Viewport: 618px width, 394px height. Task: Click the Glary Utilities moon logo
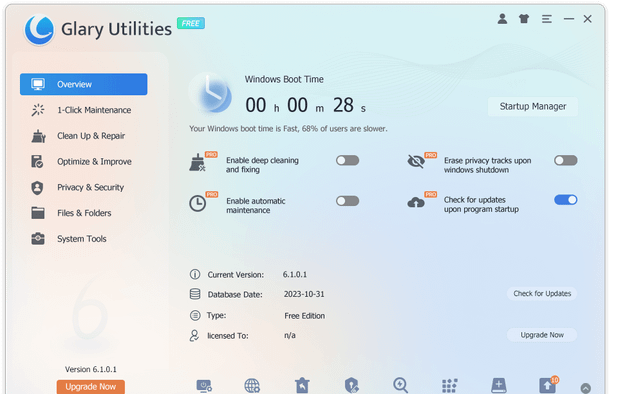(x=39, y=30)
